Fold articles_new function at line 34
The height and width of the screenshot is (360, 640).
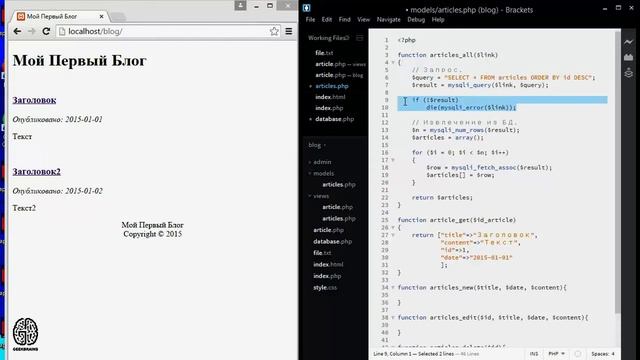pyautogui.click(x=393, y=287)
